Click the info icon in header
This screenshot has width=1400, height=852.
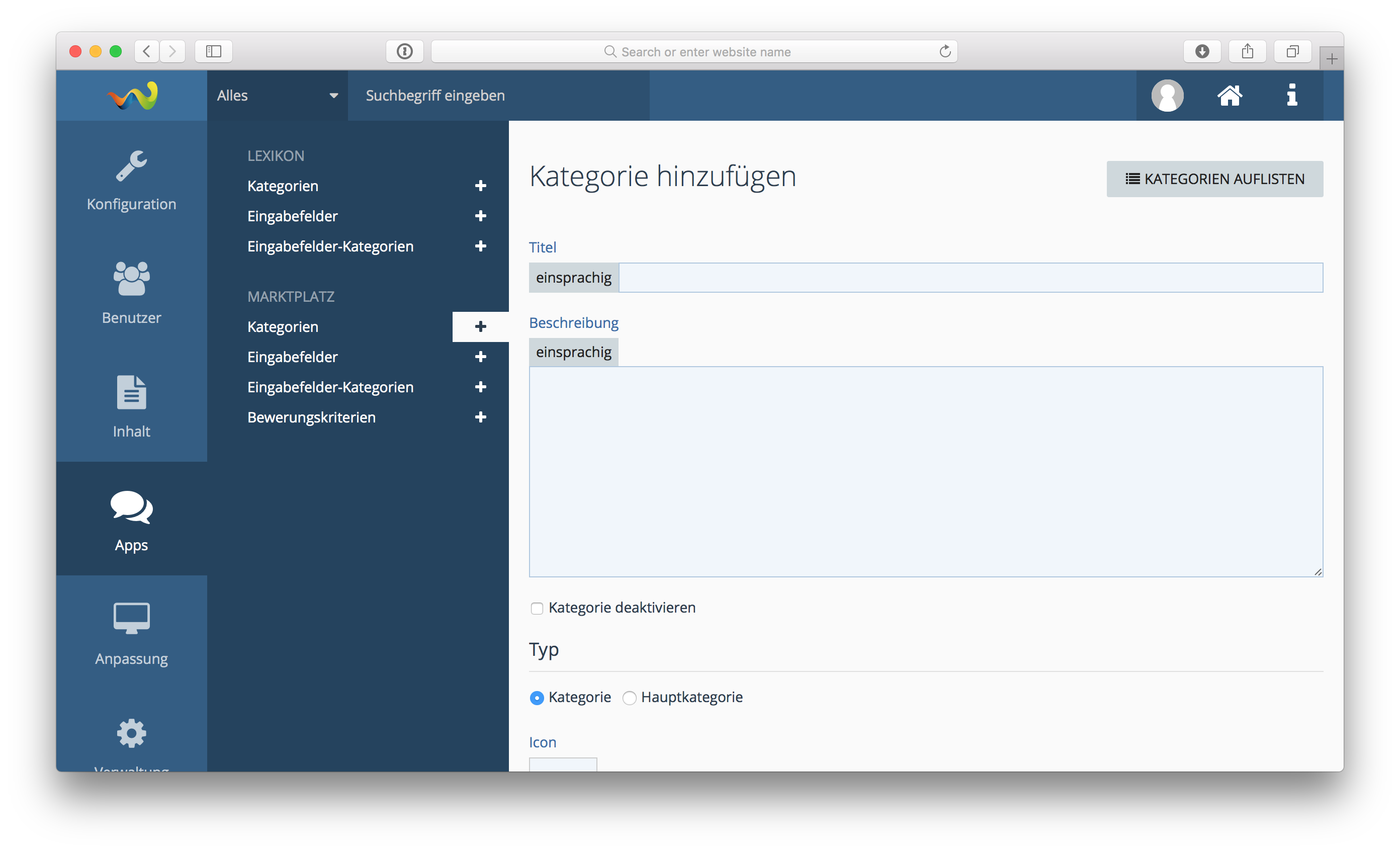pyautogui.click(x=1291, y=96)
